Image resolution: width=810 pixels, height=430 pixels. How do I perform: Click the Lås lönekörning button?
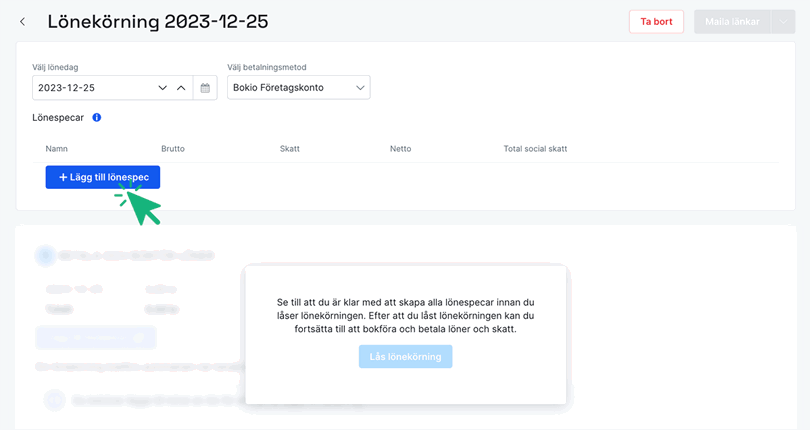pos(405,357)
